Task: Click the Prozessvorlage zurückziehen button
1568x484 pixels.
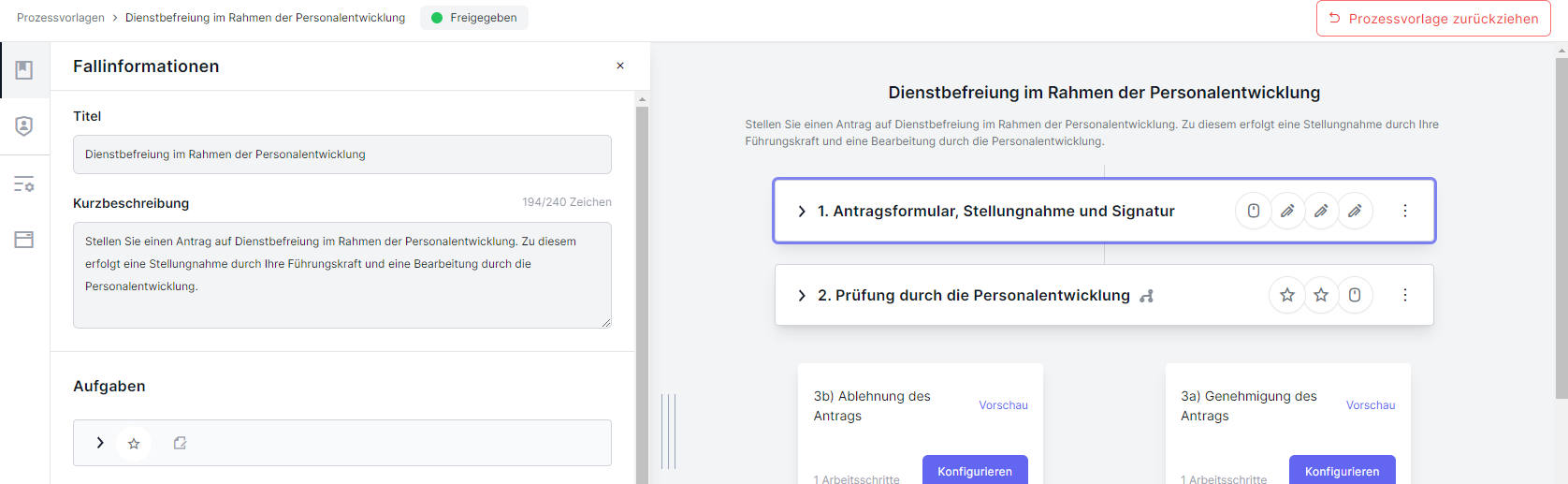Action: 1433,19
